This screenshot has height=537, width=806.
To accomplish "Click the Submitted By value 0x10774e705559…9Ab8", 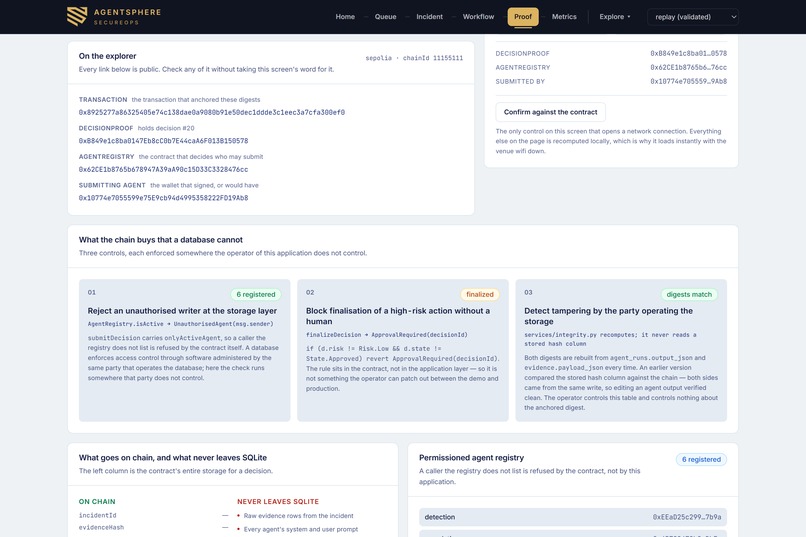I will click(x=688, y=81).
